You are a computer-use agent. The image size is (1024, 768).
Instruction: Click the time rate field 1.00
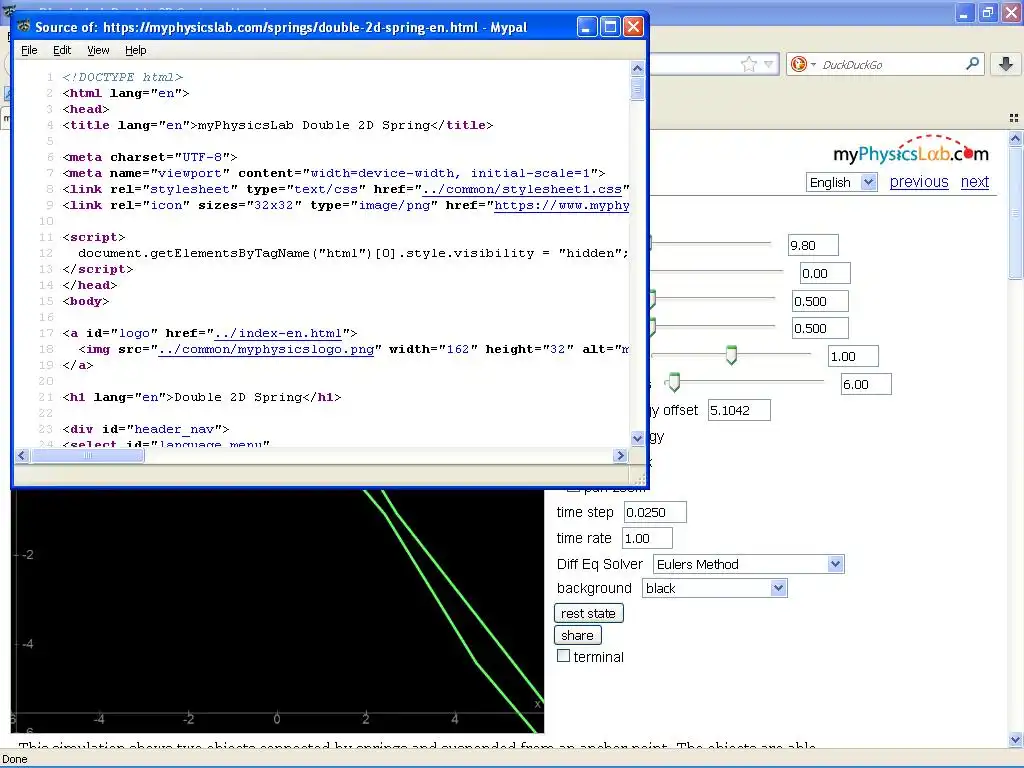(x=647, y=538)
